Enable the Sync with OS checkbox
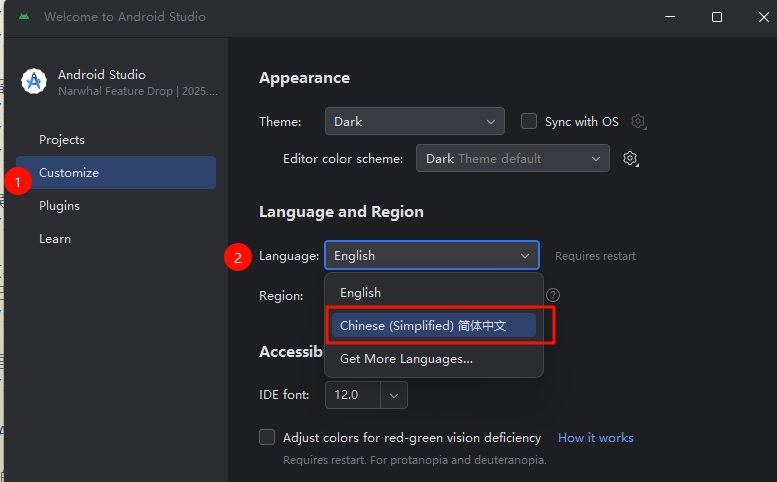Screen dimensions: 777x482 click(x=529, y=121)
